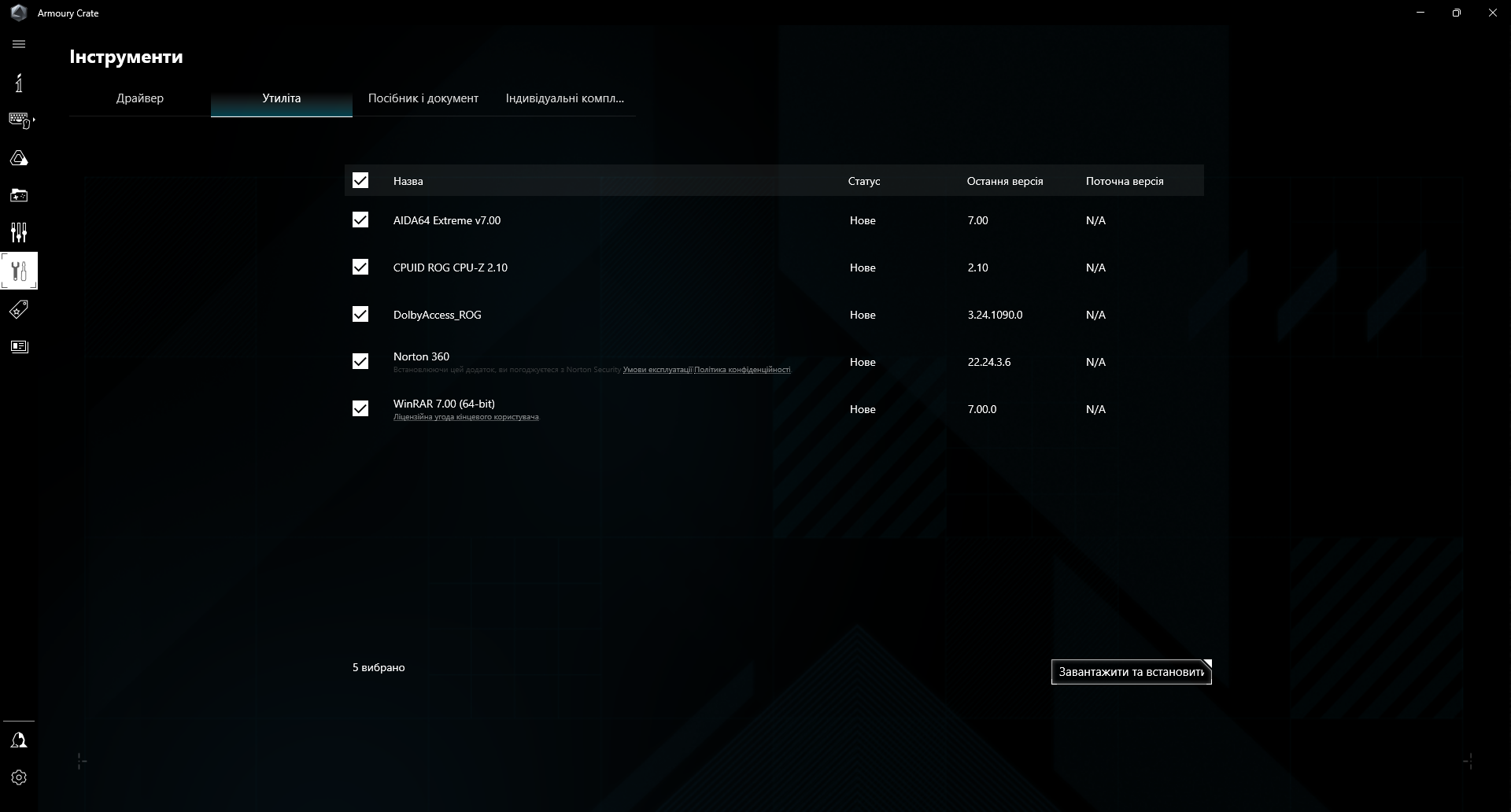Viewport: 1511px width, 812px height.
Task: Uncheck the Norton 360 checkbox
Action: pyautogui.click(x=360, y=361)
